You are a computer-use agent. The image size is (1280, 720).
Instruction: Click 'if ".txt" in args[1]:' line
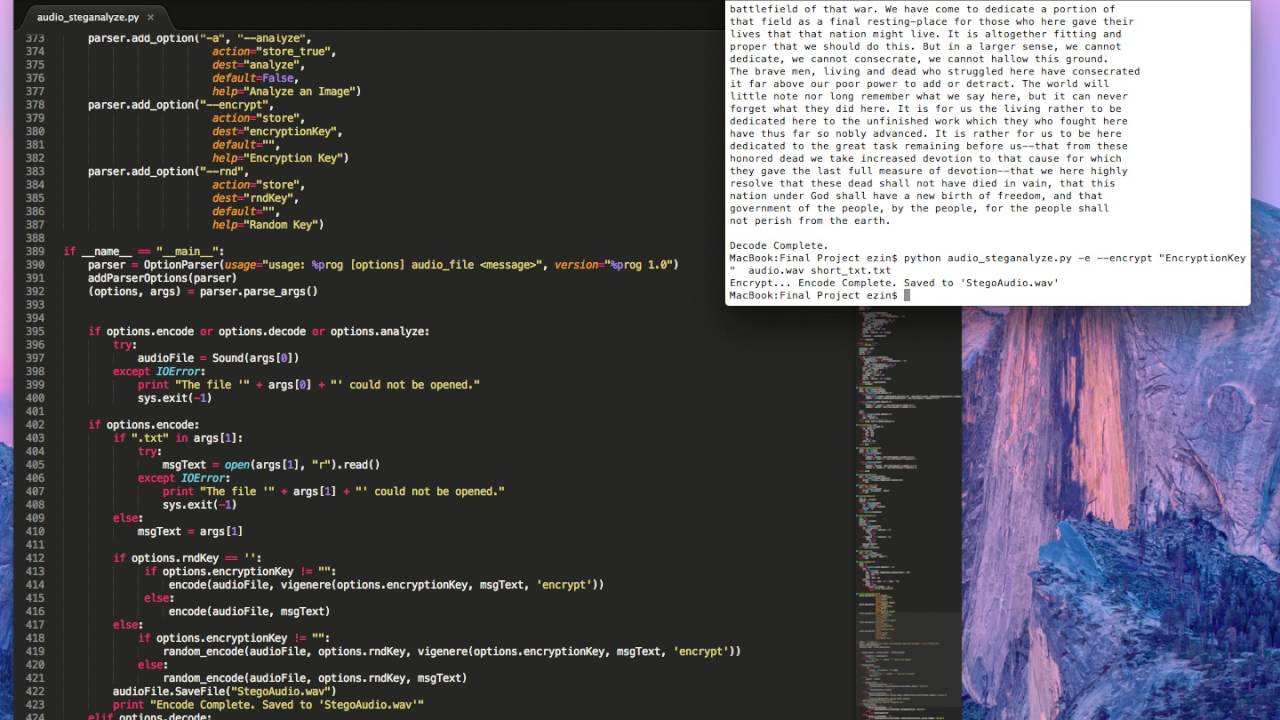pyautogui.click(x=178, y=438)
